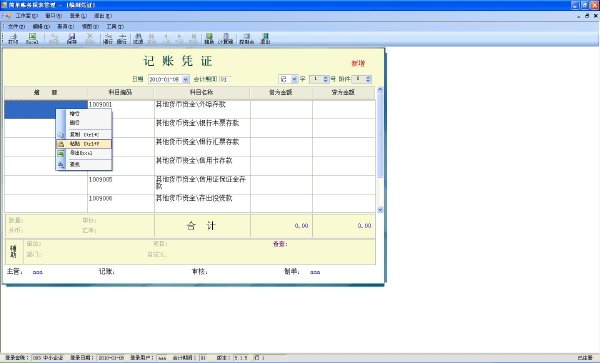This screenshot has width=600, height=363.
Task: Click the 其他货币资金\信用卡存款 cell
Action: (202, 166)
